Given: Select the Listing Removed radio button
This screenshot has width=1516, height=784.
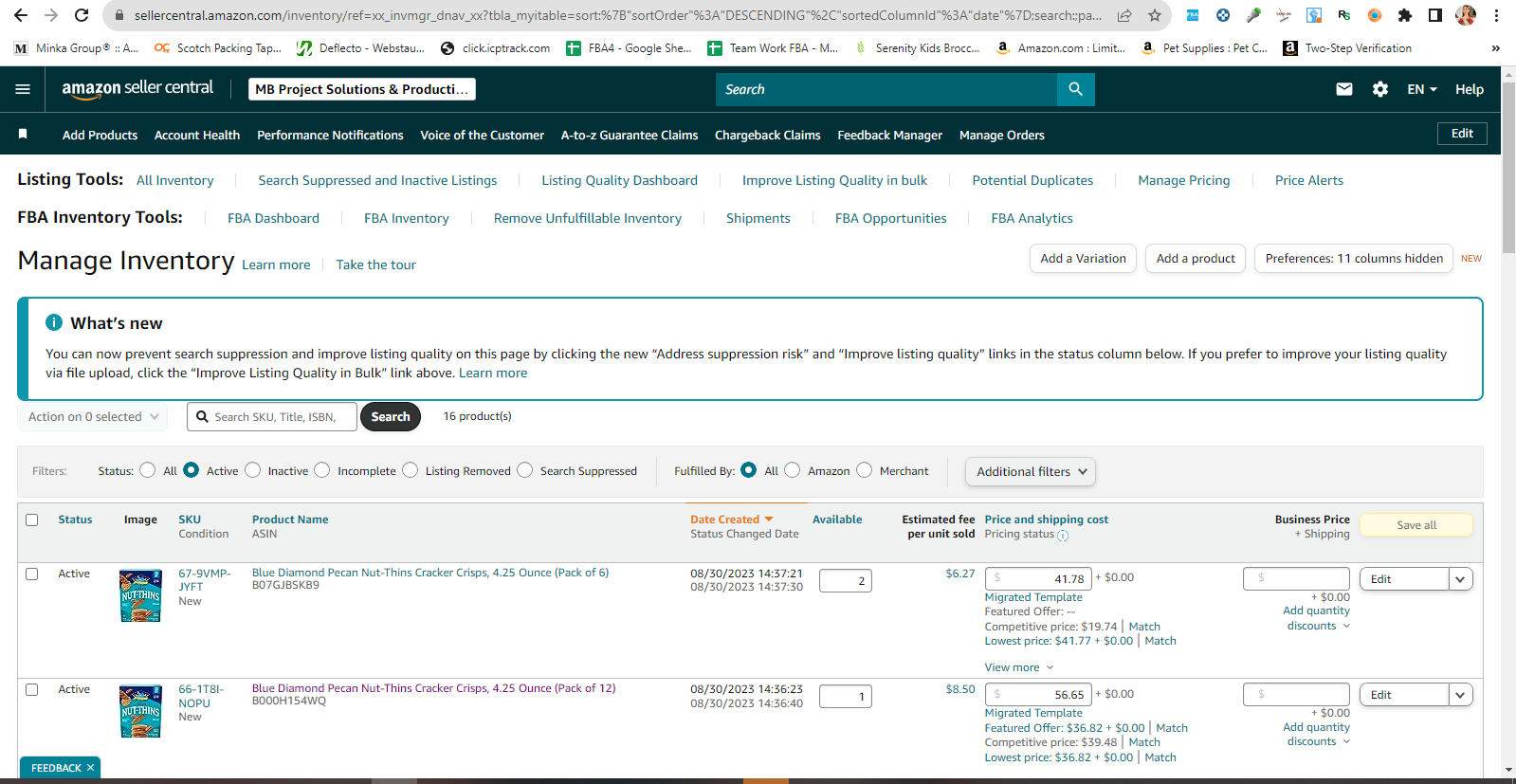Looking at the screenshot, I should pos(410,470).
